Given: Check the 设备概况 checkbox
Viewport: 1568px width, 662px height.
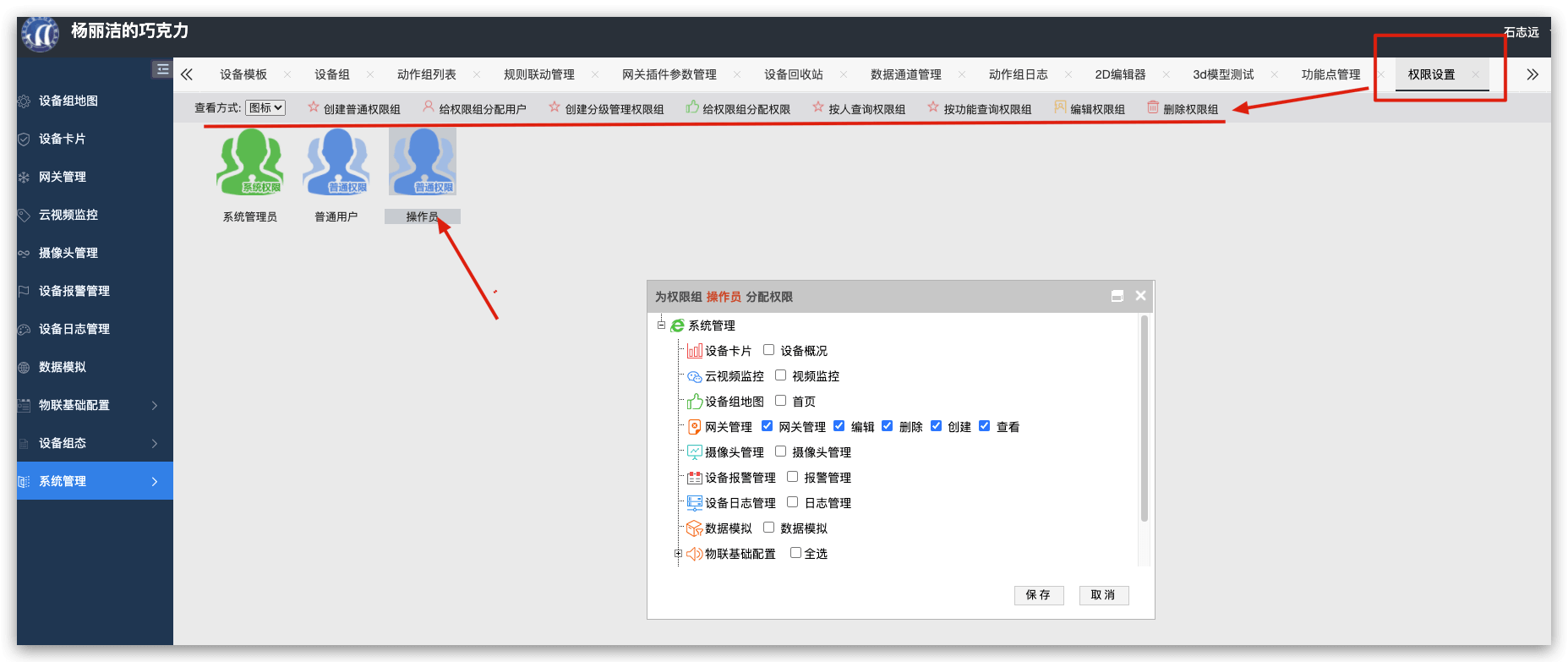Looking at the screenshot, I should [768, 350].
